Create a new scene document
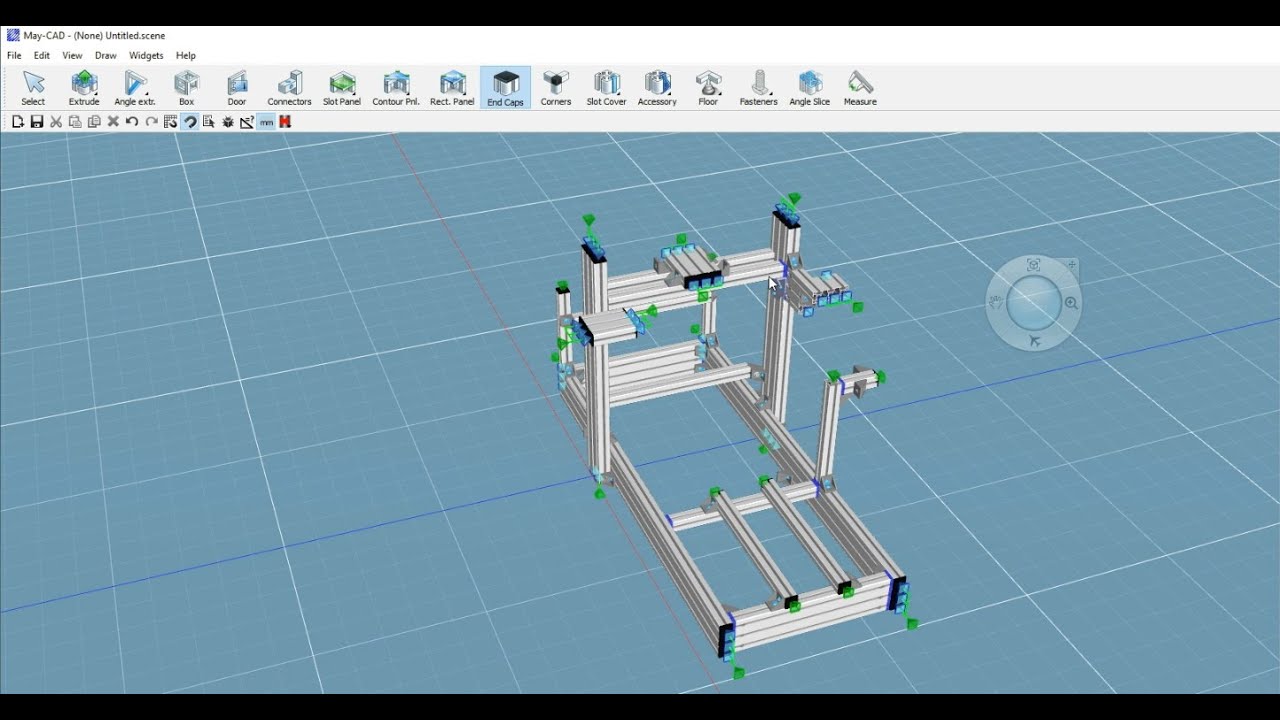 (17, 122)
